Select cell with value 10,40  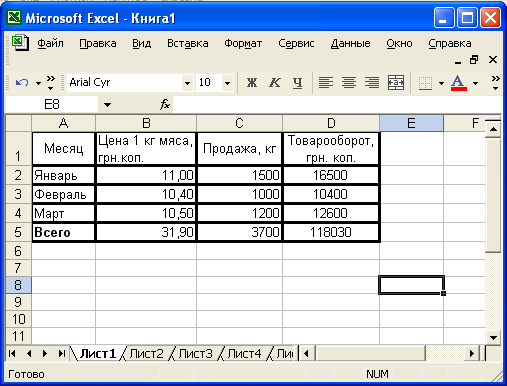(146, 194)
